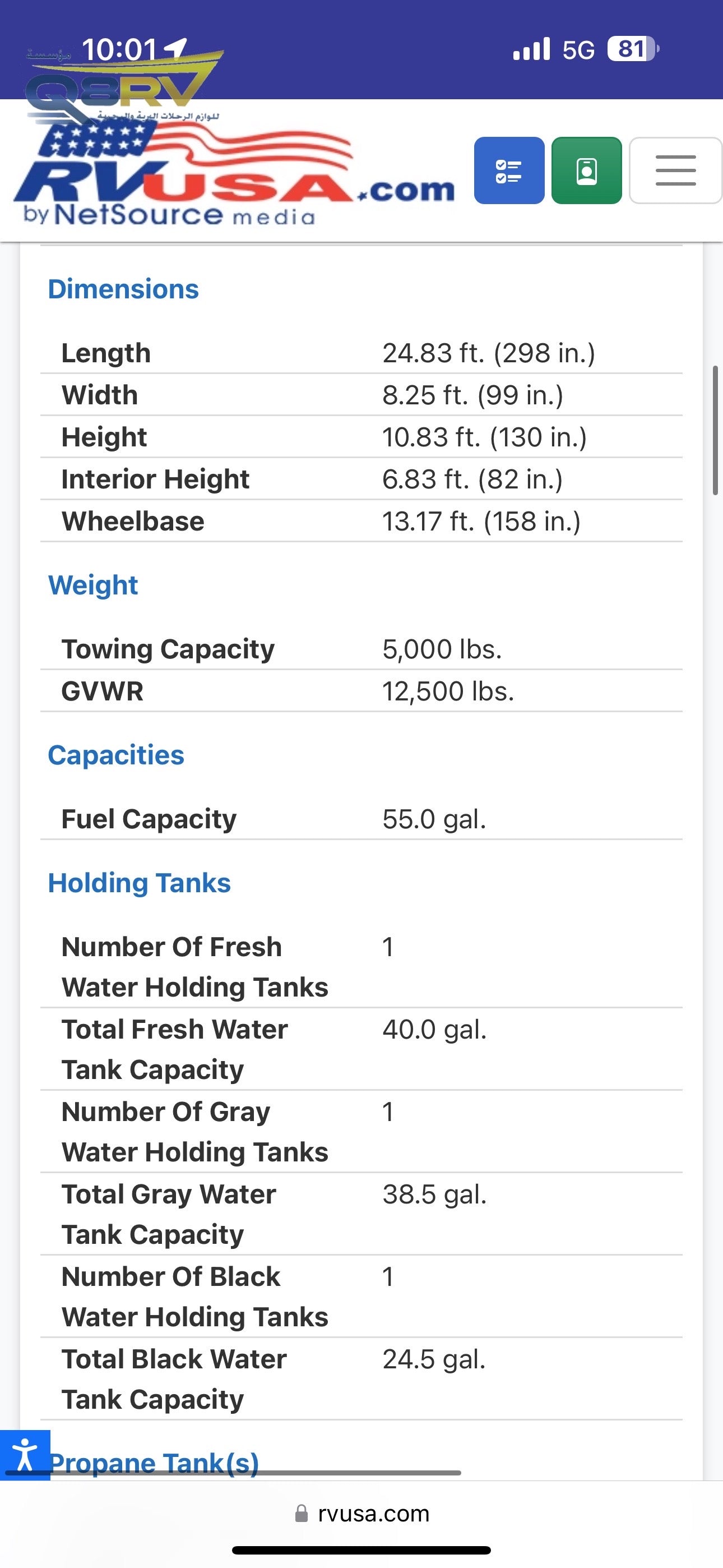
Task: Tap the 10:01 clock in the status bar
Action: 119,49
